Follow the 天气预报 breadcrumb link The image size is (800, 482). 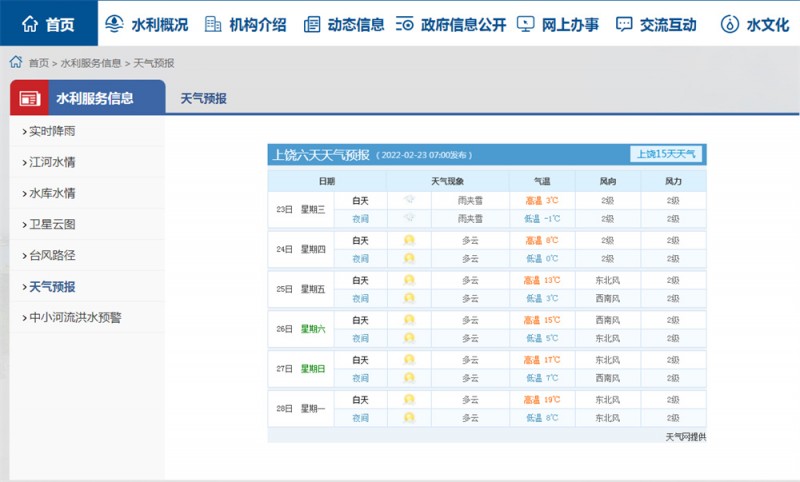coord(154,63)
